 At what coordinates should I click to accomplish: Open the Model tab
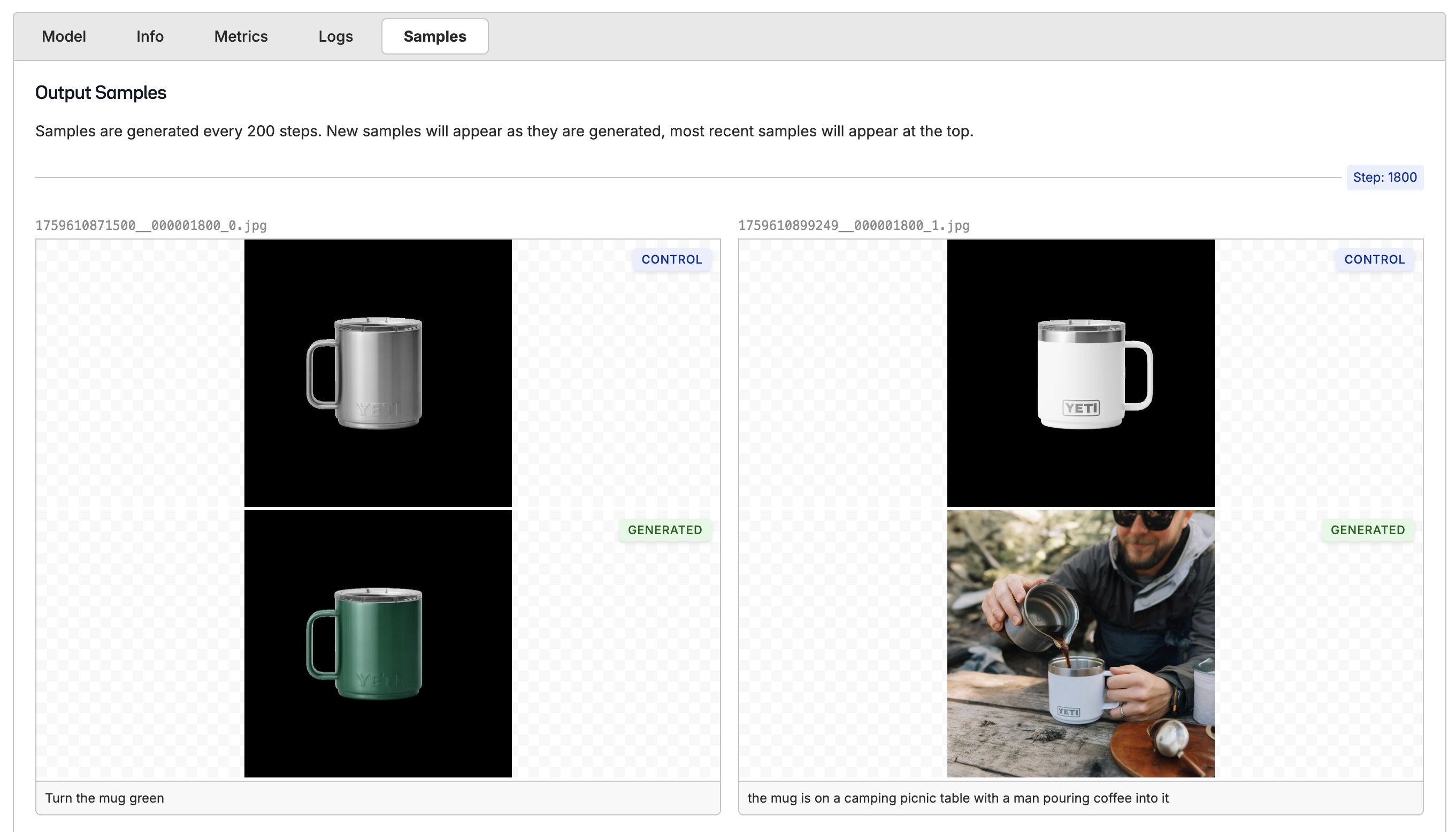click(64, 36)
